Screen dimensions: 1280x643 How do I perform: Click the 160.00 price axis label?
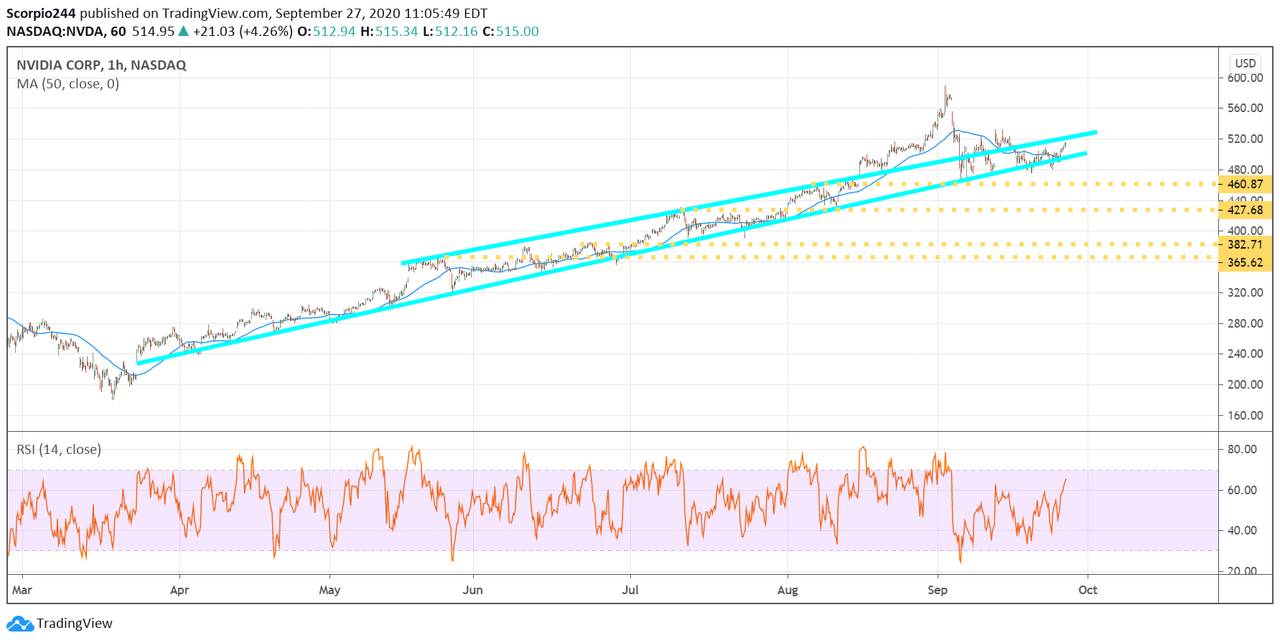[x=1245, y=416]
